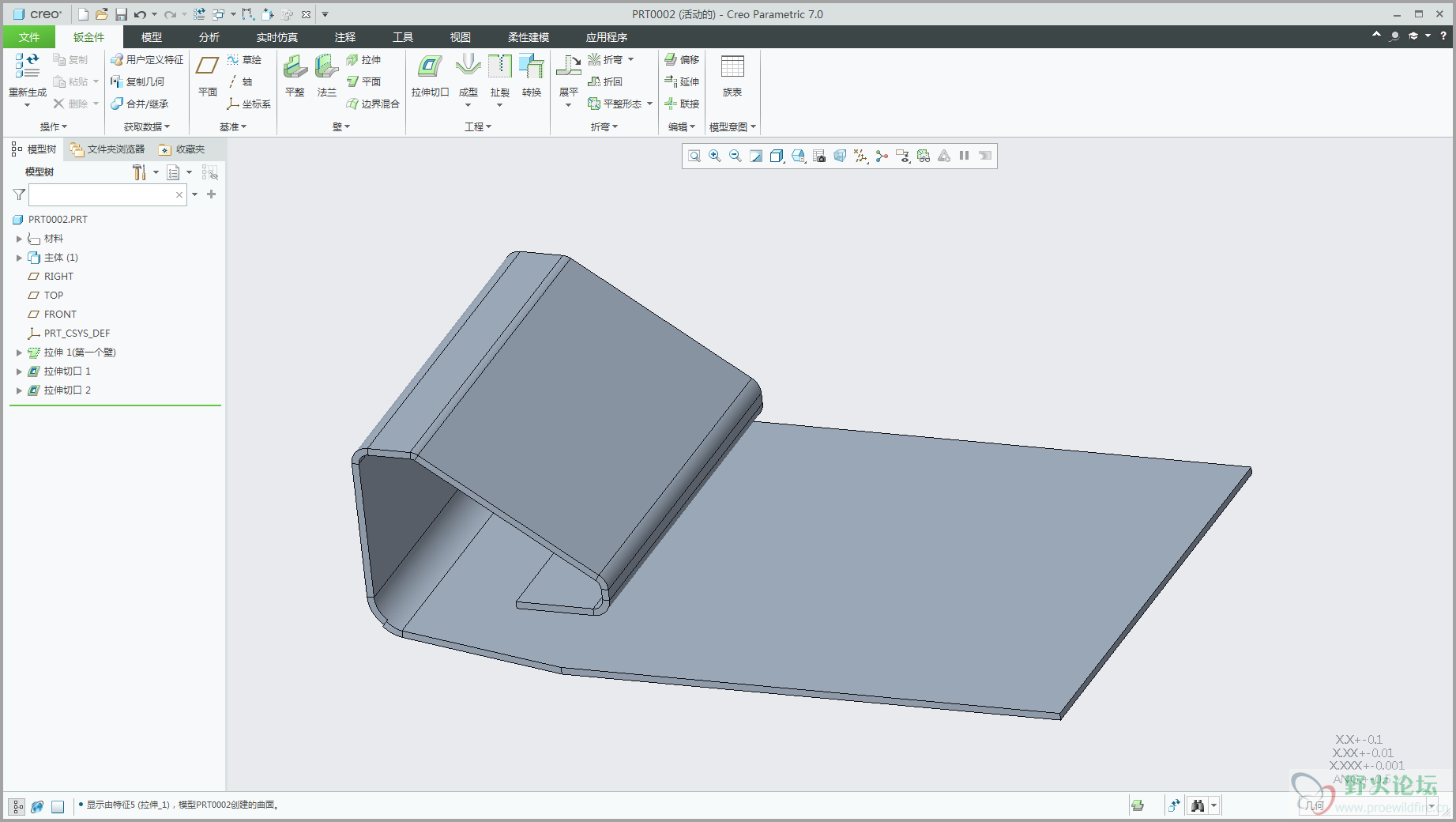Image resolution: width=1456 pixels, height=822 pixels.
Task: Click the Zoom Out magnifier icon
Action: [x=736, y=156]
